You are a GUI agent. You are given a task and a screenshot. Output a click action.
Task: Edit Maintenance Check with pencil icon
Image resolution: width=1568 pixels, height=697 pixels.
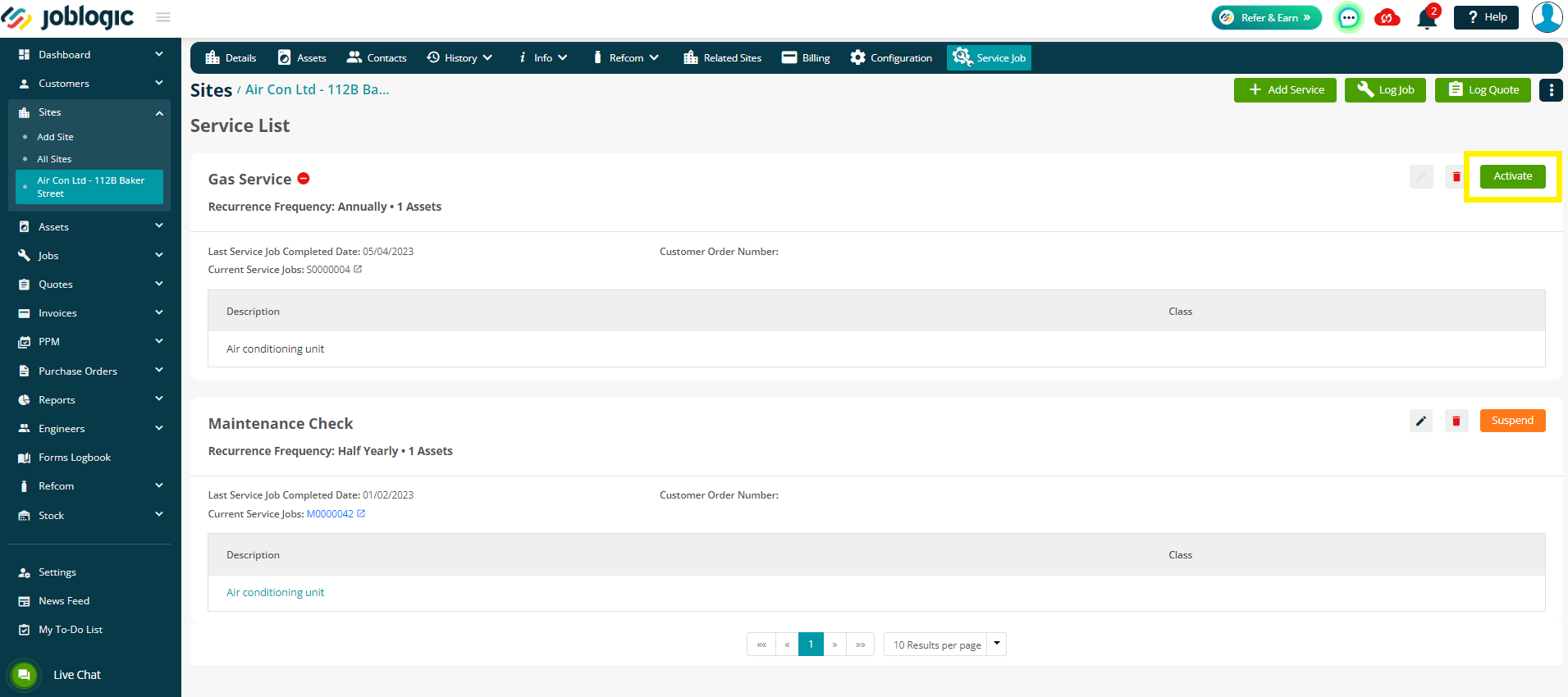[x=1421, y=421]
